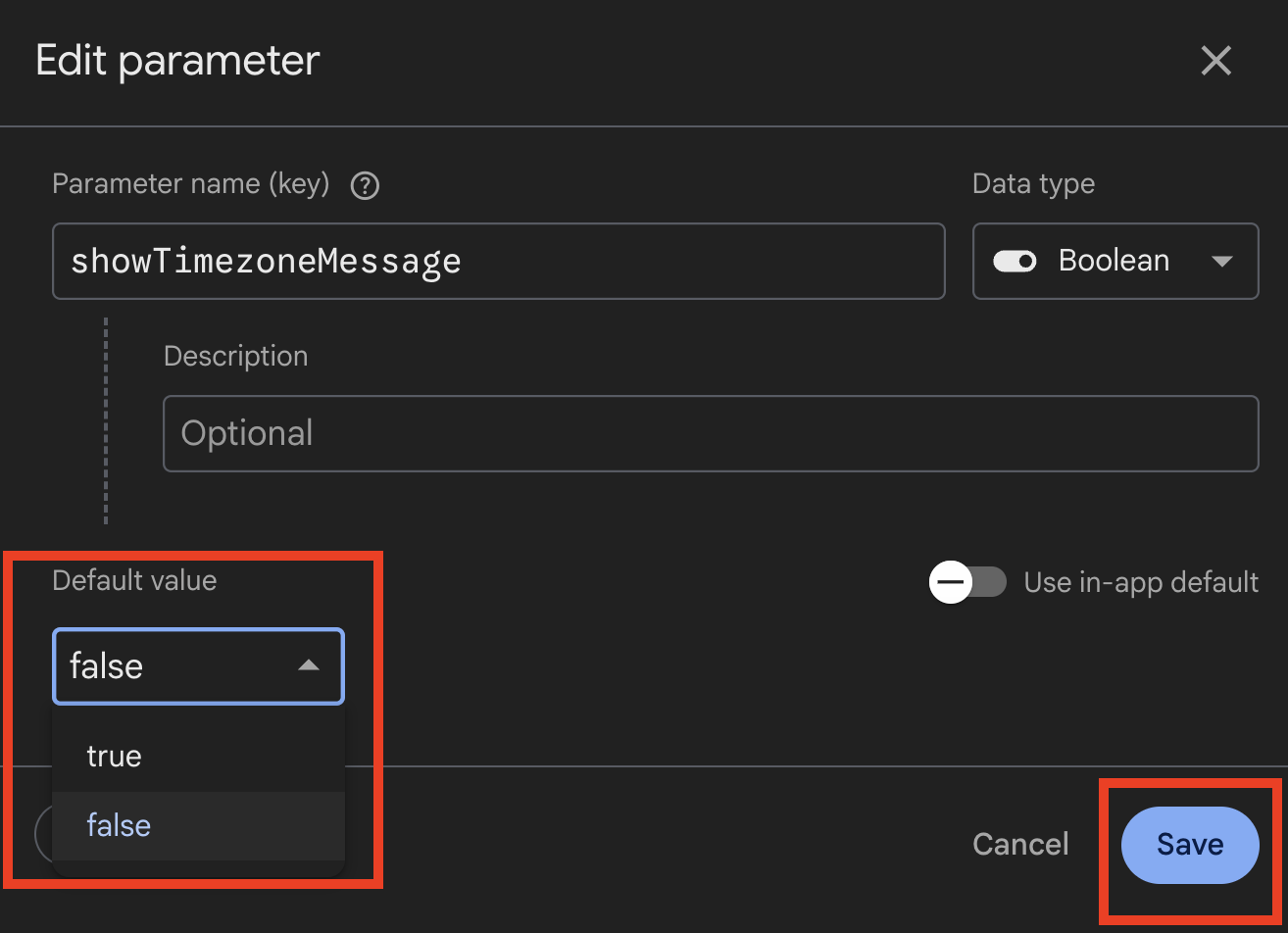
Task: Click the Edit parameter dialog title
Action: point(177,61)
